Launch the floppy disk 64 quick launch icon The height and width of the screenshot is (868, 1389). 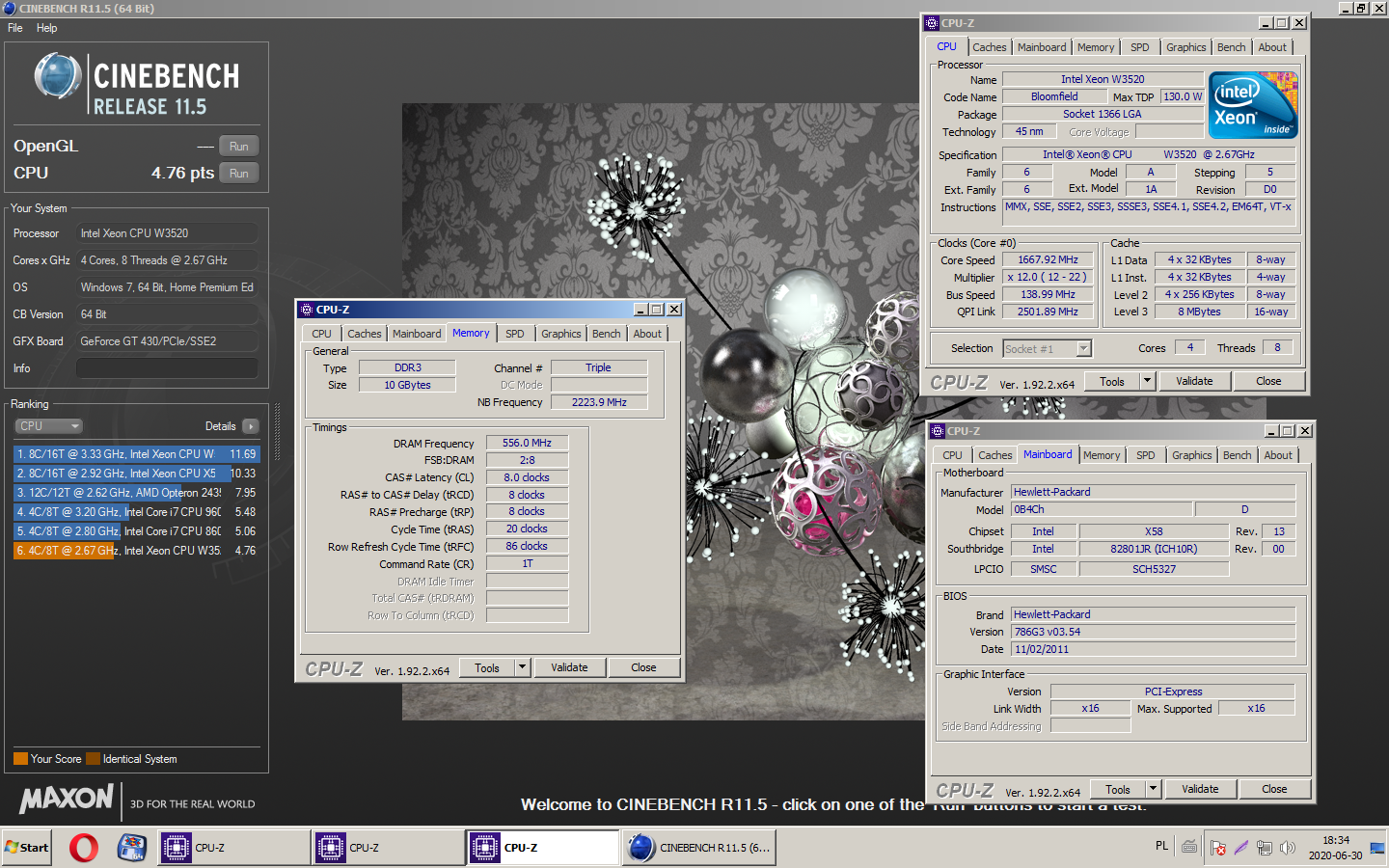point(131,848)
